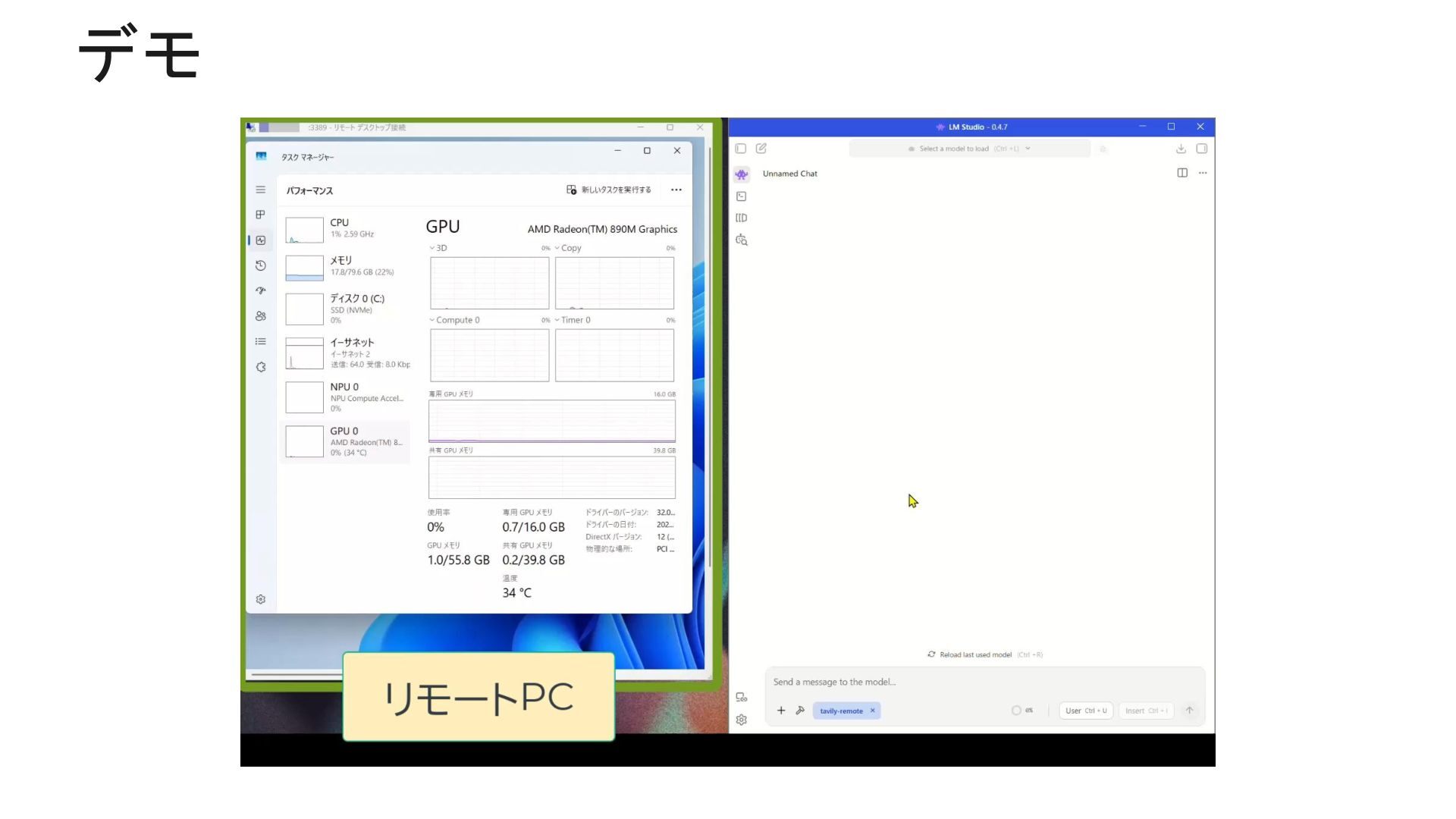Click the User Ctrl+U button
1456x819 pixels.
[1085, 711]
